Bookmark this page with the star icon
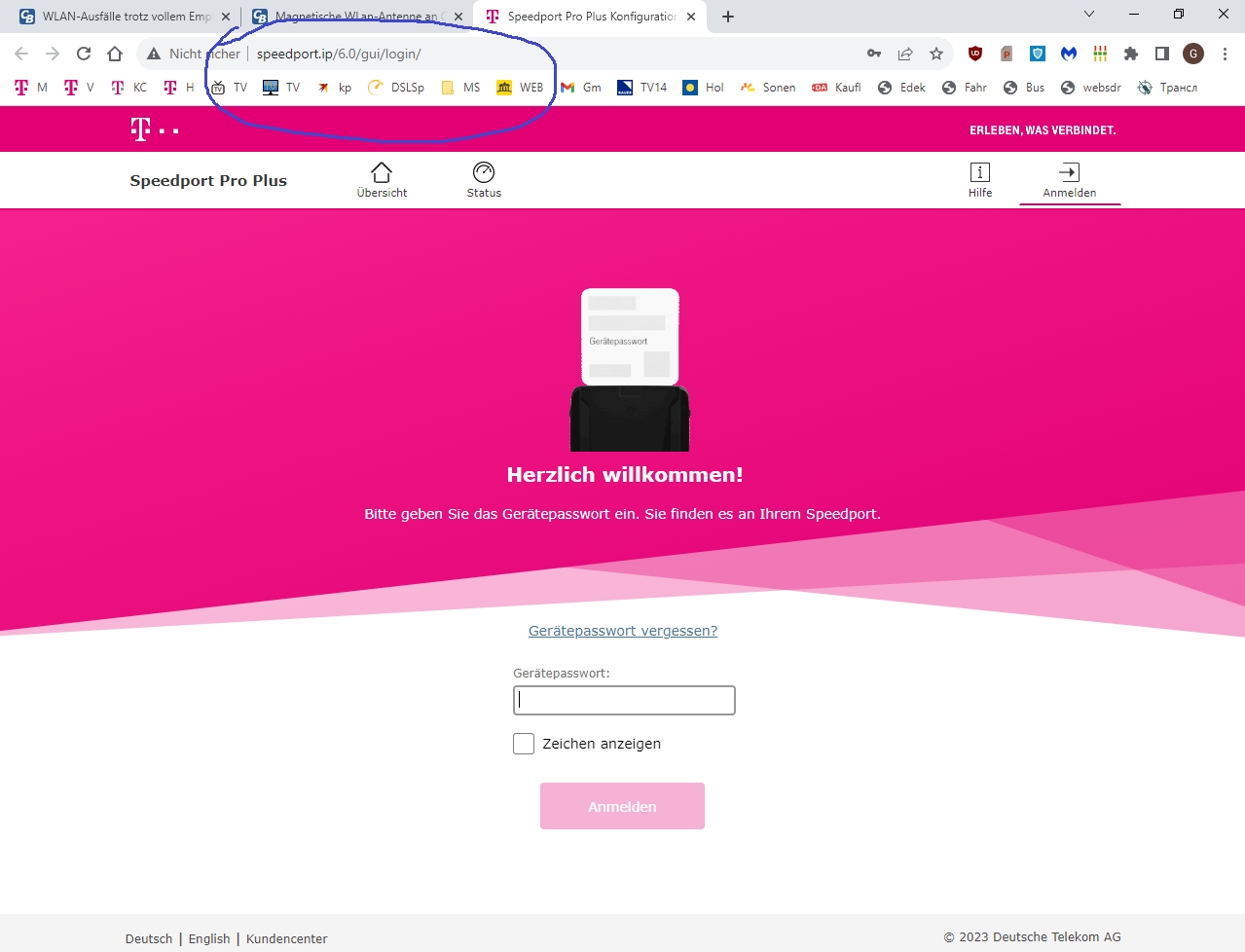1245x952 pixels. pyautogui.click(x=936, y=54)
